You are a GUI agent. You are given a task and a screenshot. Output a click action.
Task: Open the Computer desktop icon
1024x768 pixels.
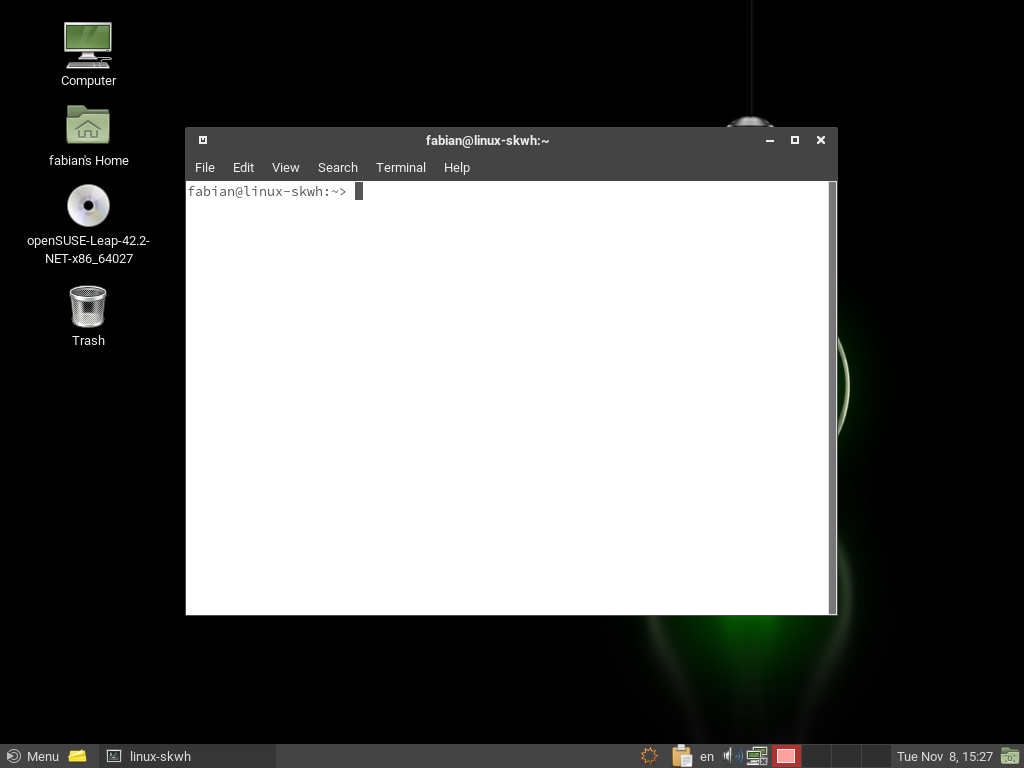[x=88, y=46]
